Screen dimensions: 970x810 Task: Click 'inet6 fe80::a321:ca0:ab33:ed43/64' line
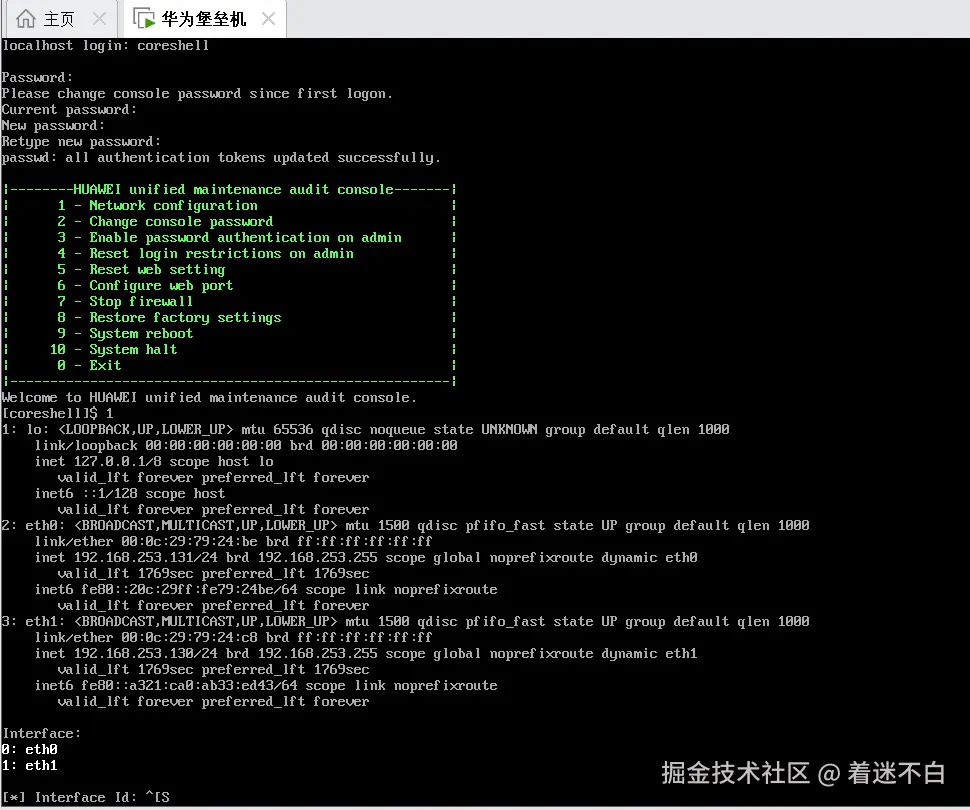point(266,686)
